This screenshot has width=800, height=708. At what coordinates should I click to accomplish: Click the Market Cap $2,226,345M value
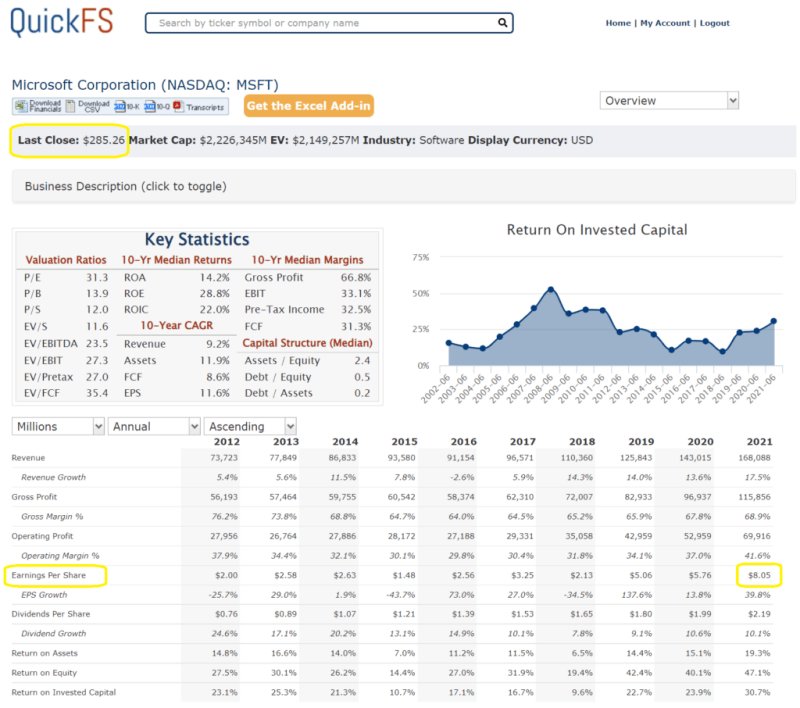233,140
